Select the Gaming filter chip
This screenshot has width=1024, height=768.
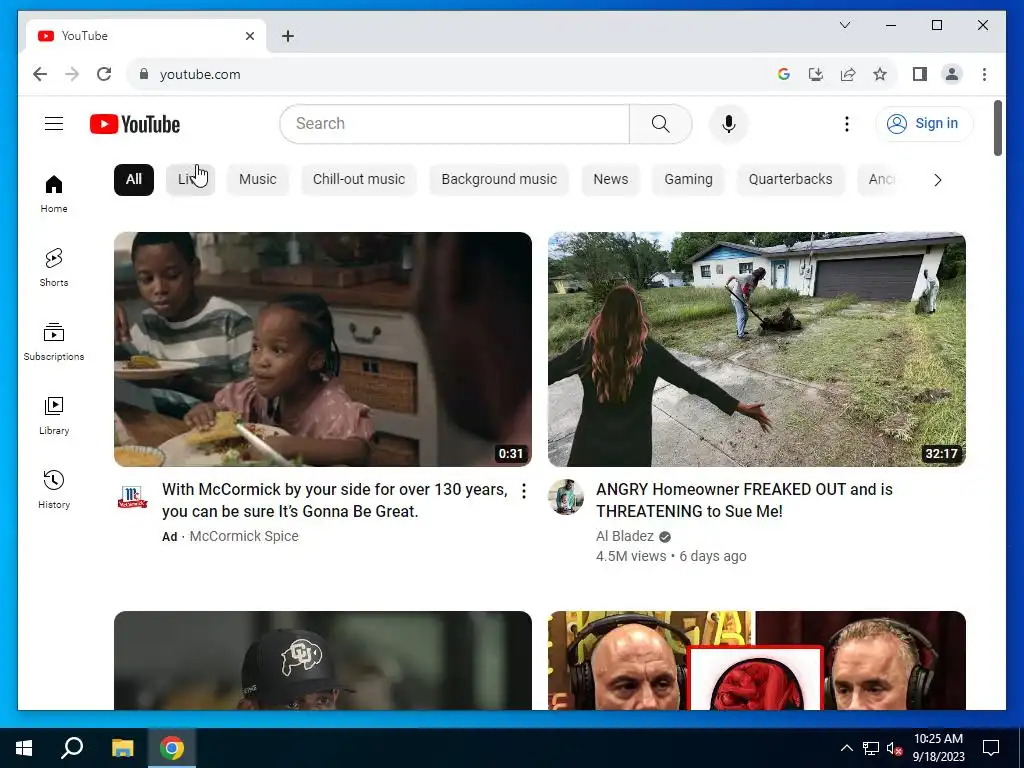click(688, 180)
